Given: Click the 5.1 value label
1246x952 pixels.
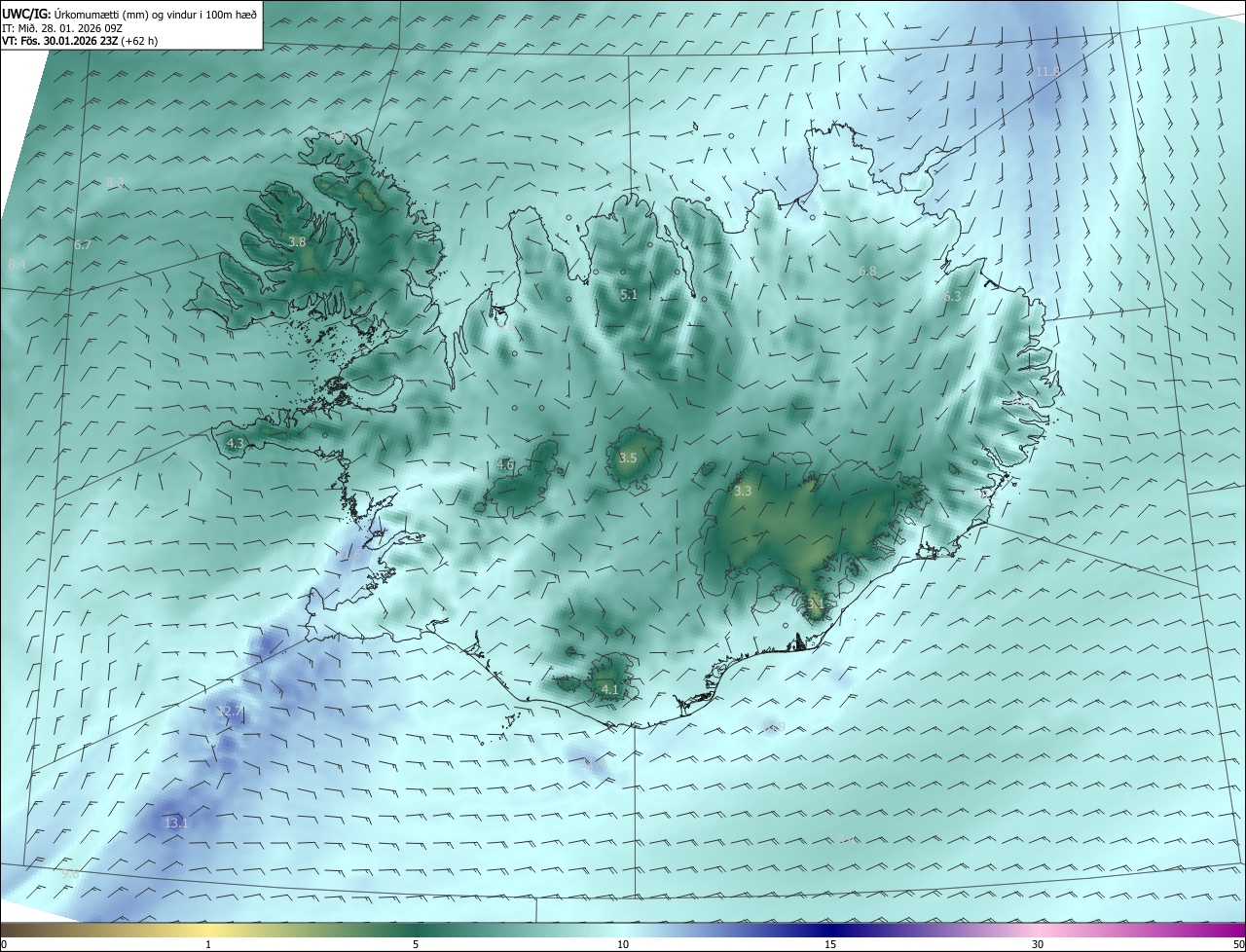Looking at the screenshot, I should click(x=629, y=295).
